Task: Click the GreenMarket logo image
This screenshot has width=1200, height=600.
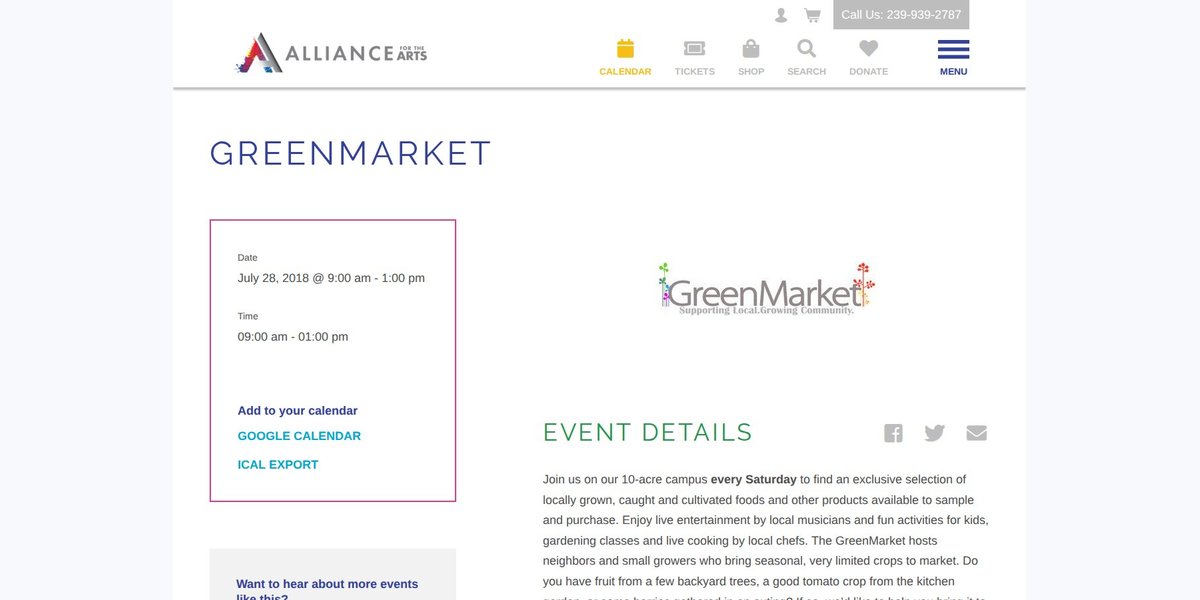Action: [766, 289]
